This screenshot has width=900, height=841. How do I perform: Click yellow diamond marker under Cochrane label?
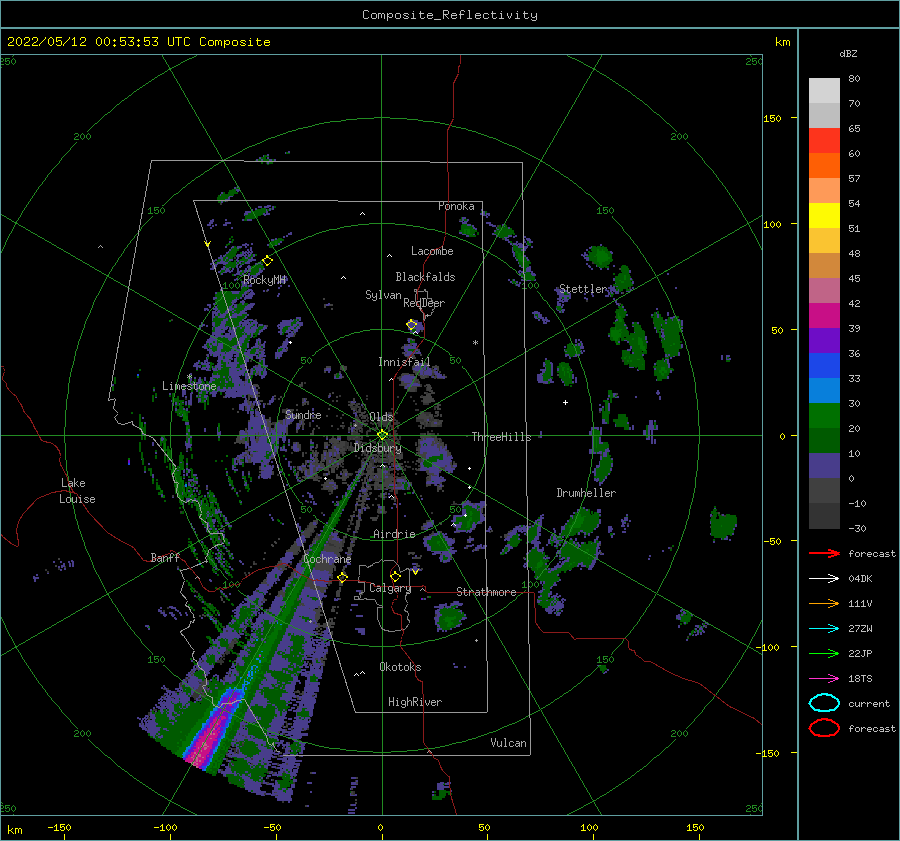[343, 577]
